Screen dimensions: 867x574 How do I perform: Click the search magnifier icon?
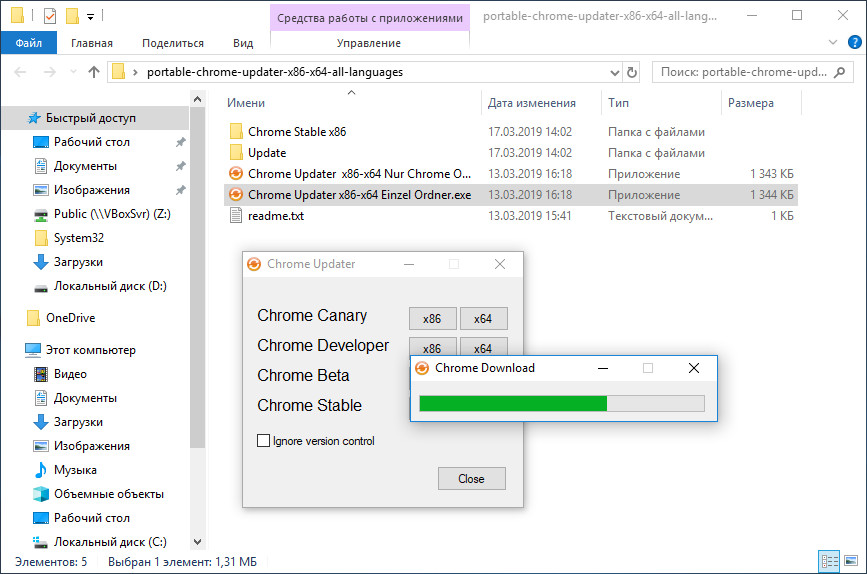click(840, 72)
